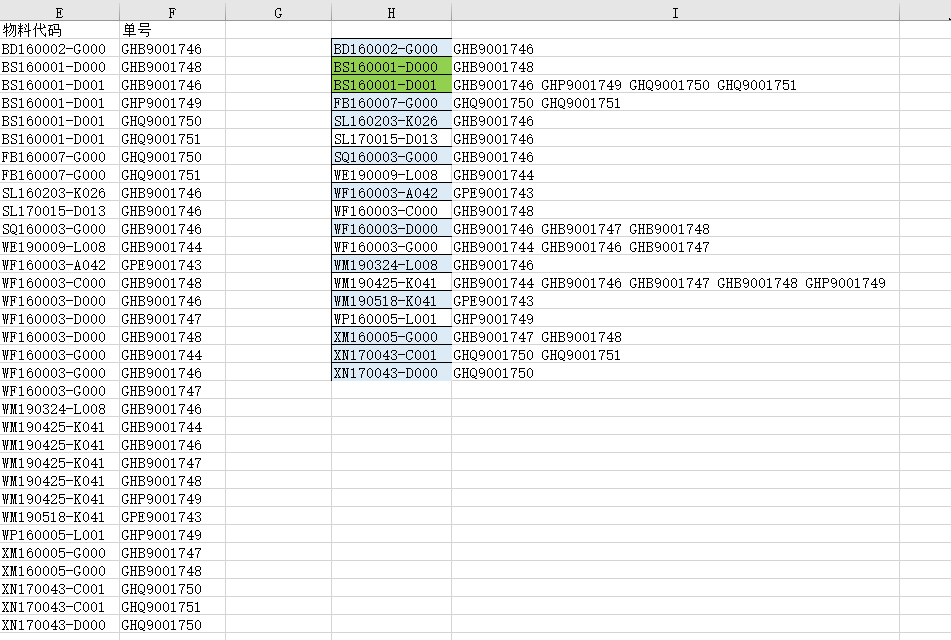Click the 单号 header cell
Screen dimensions: 951x640
point(172,30)
